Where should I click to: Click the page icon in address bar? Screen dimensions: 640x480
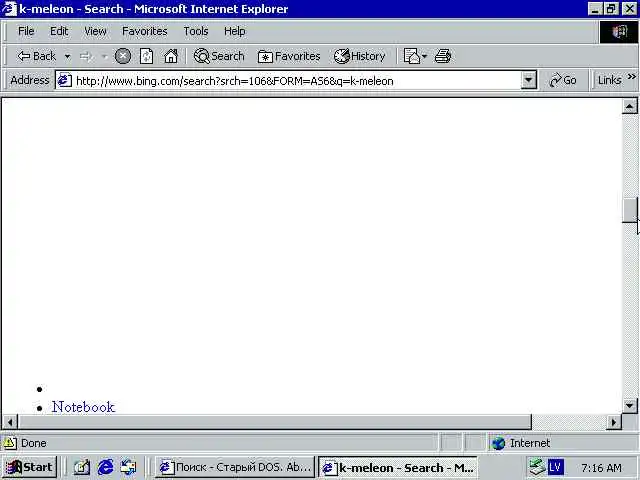[64, 80]
